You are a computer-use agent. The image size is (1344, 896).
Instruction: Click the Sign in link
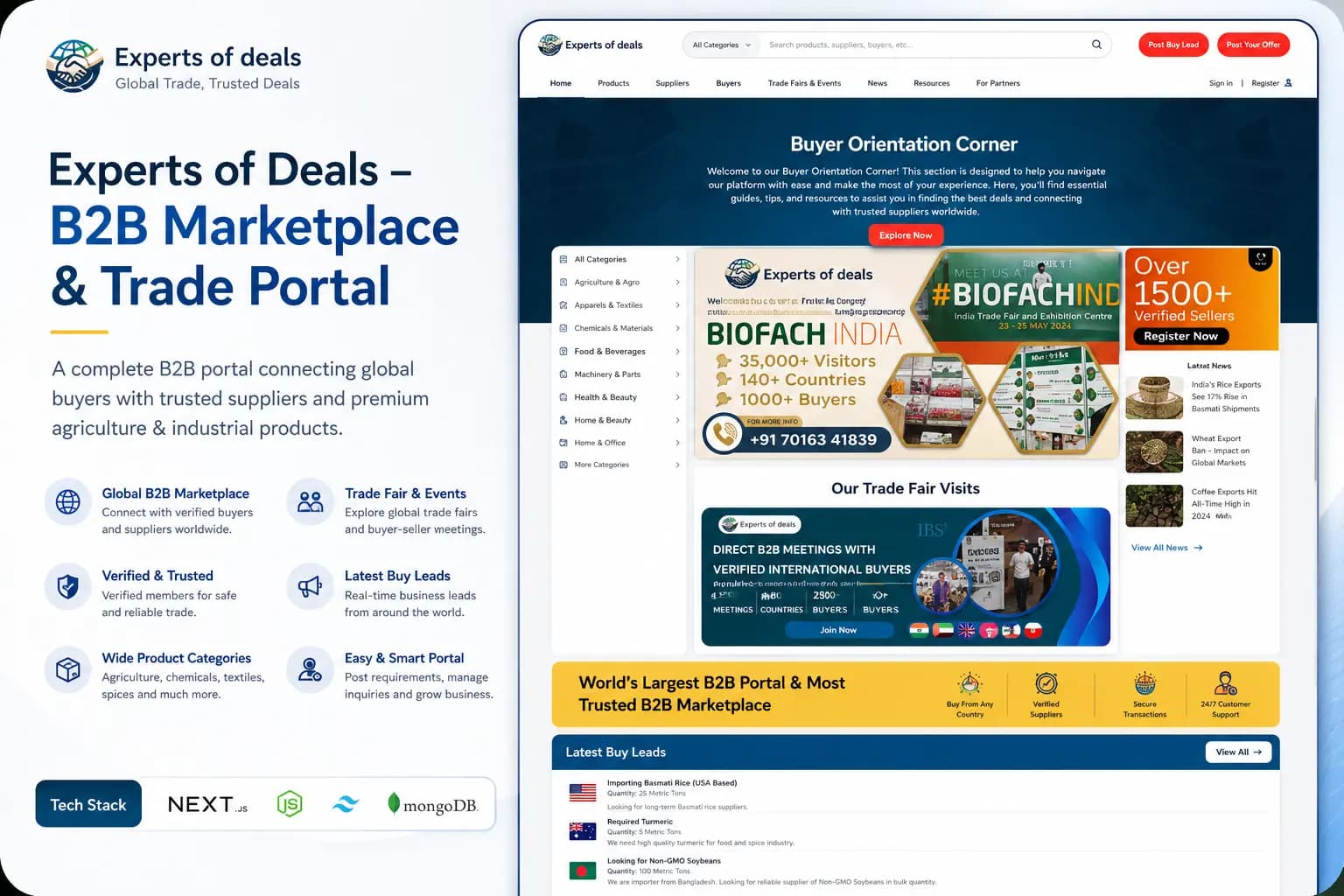1221,83
